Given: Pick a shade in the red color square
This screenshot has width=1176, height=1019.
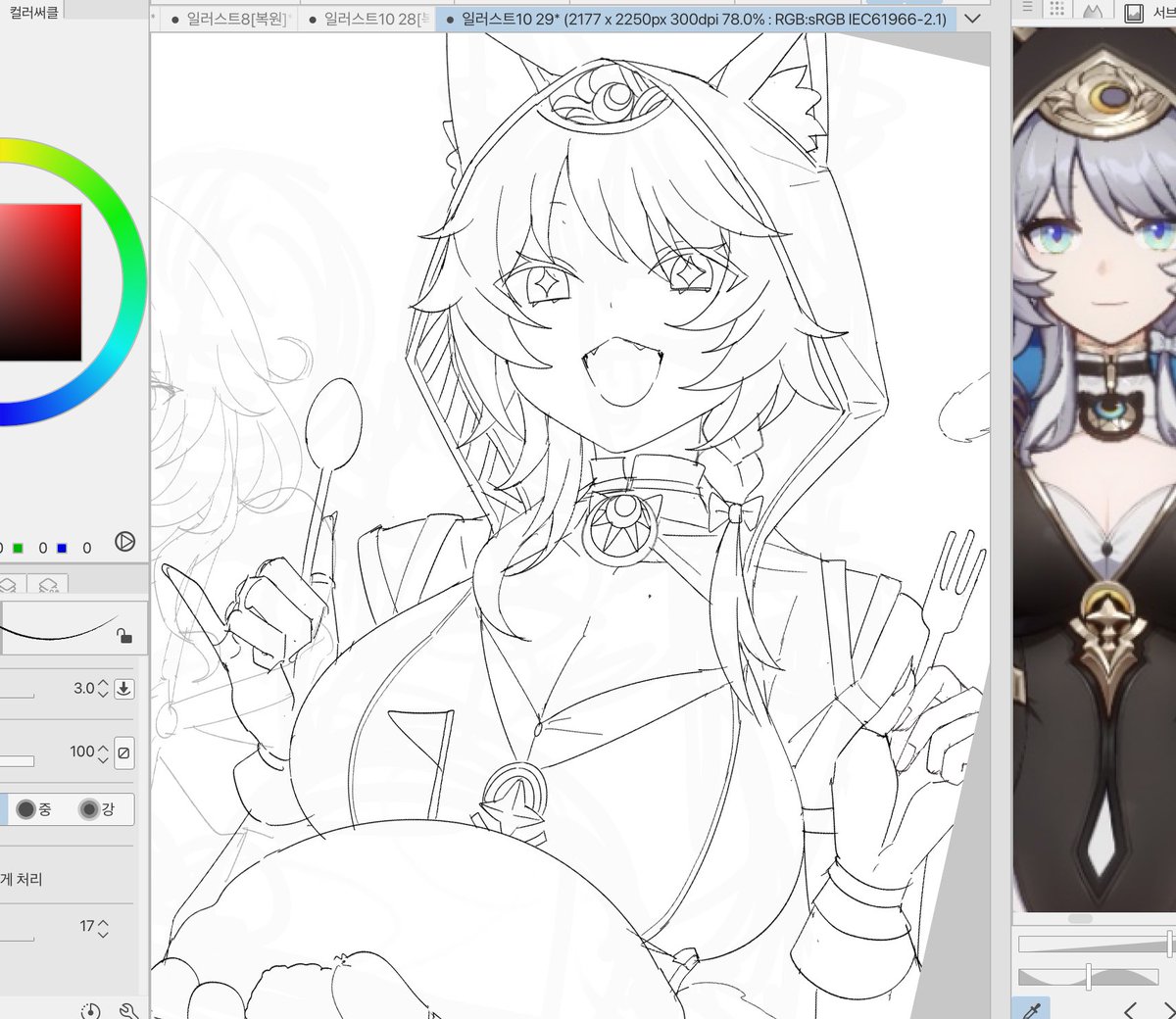Looking at the screenshot, I should coord(39,282).
